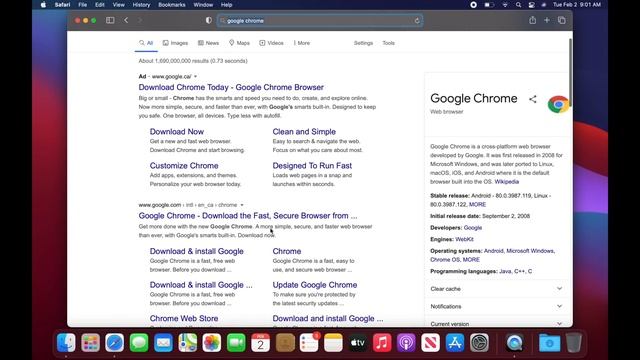Expand the Notifications section
This screenshot has height=360, width=640.
(496, 306)
